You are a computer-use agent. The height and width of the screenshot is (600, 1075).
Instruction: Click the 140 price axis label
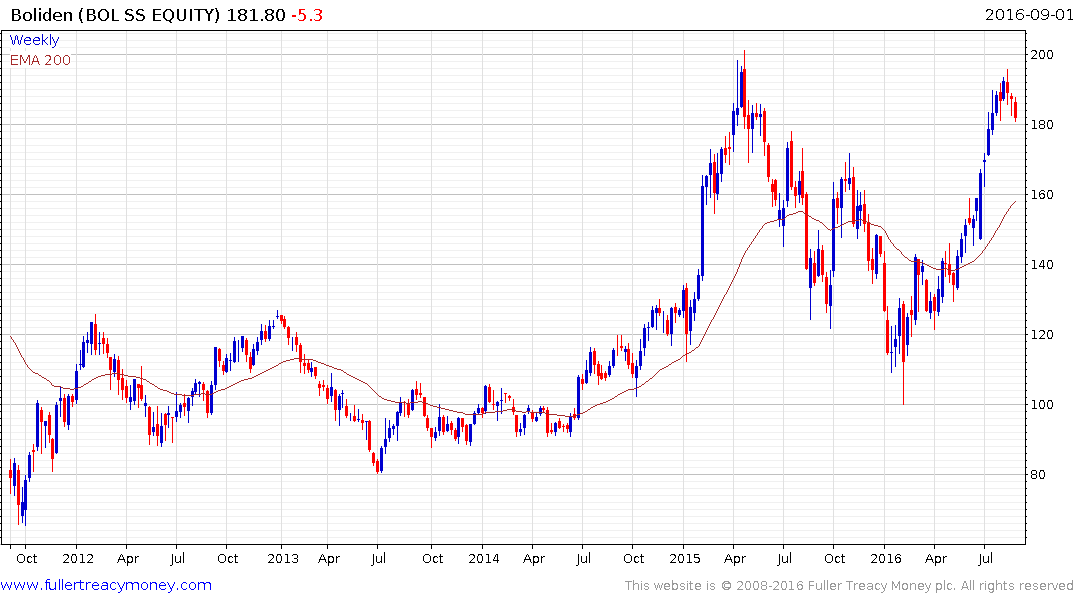(1042, 265)
